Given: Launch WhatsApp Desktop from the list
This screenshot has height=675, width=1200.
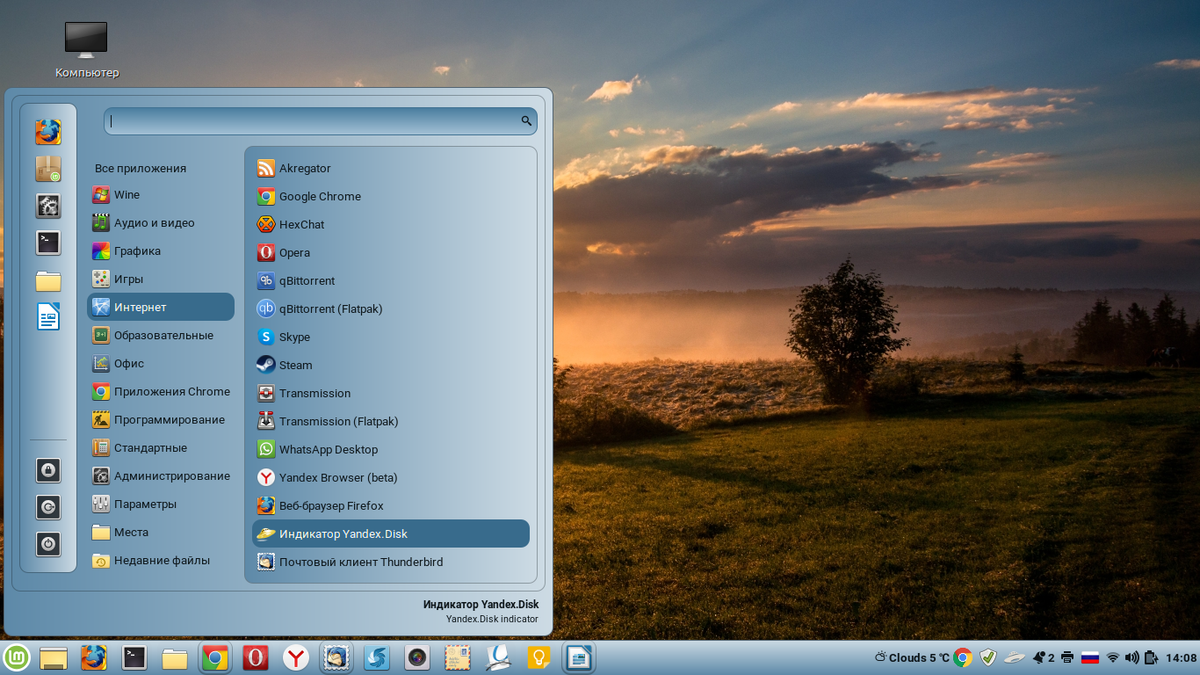Looking at the screenshot, I should pos(390,449).
